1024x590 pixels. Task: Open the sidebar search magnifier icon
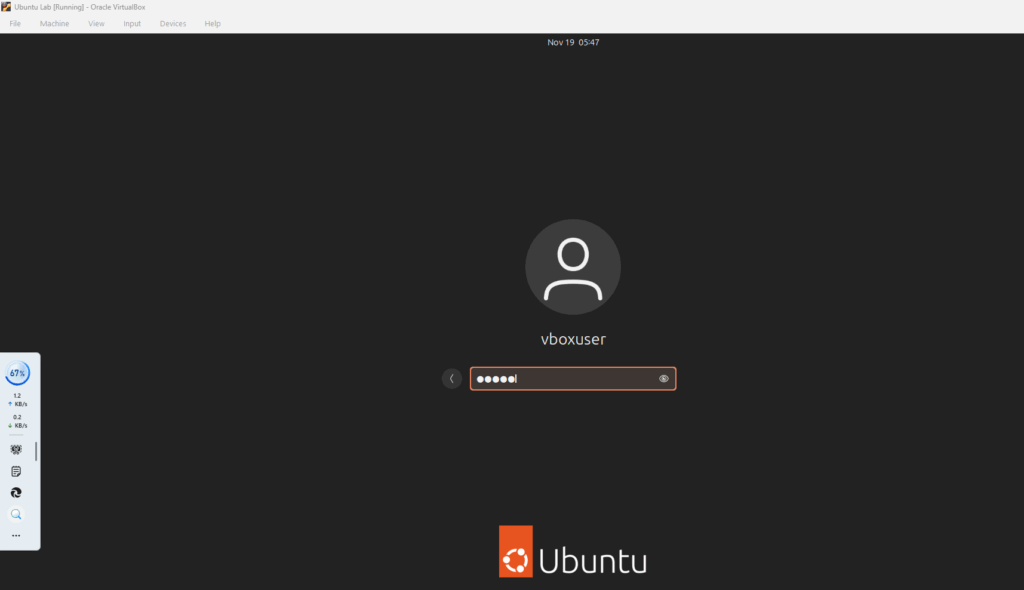tap(15, 513)
